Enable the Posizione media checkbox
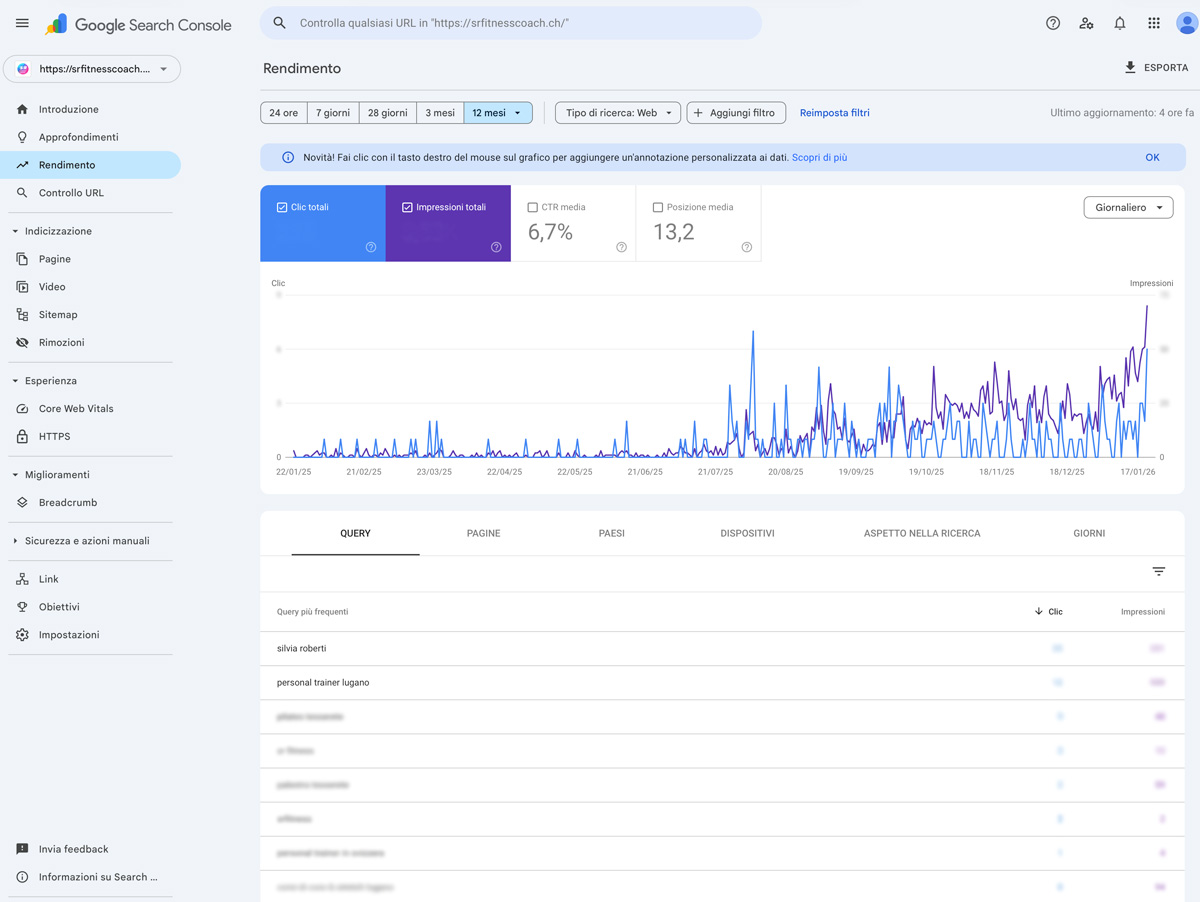The width and height of the screenshot is (1200, 902). pos(657,207)
